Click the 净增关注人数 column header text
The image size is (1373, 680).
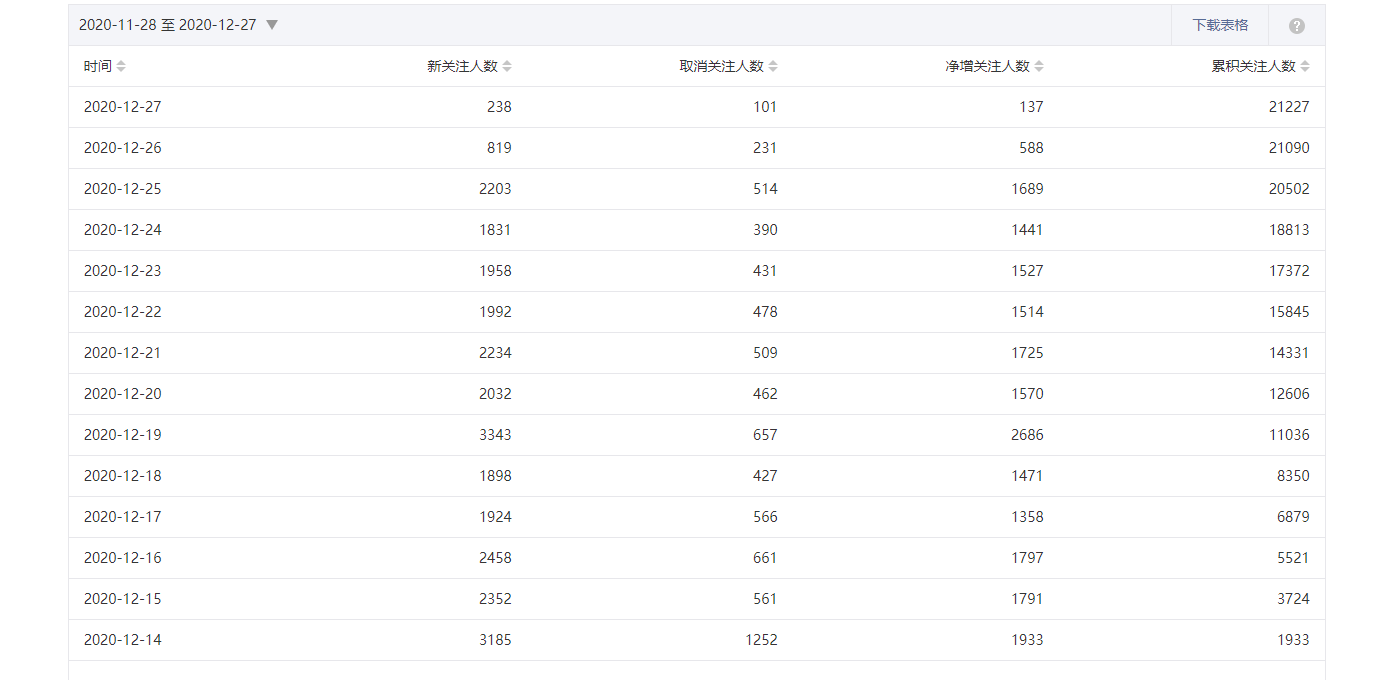click(x=987, y=66)
